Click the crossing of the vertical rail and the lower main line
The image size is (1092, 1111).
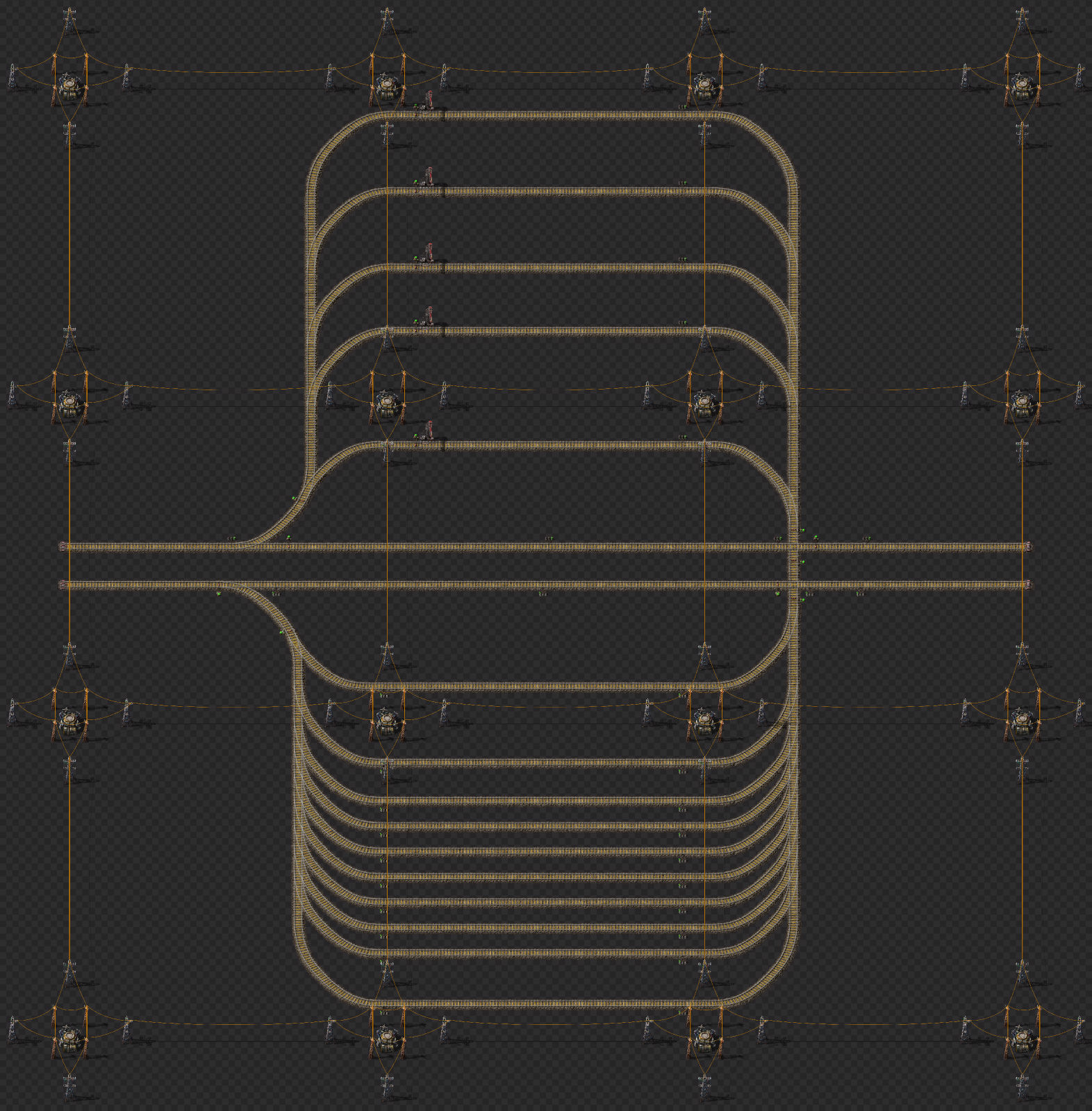coord(793,585)
